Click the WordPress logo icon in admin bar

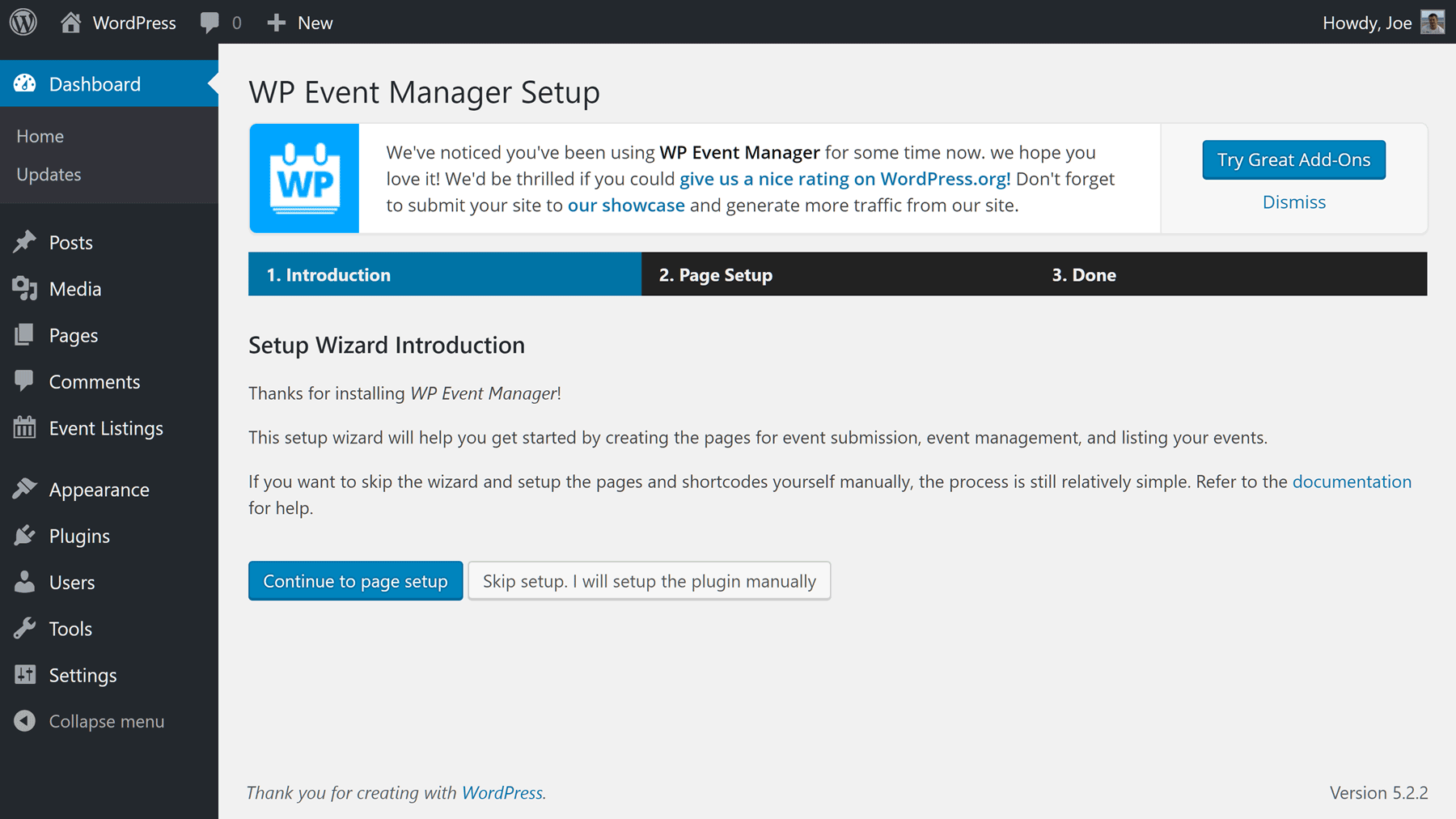point(23,22)
